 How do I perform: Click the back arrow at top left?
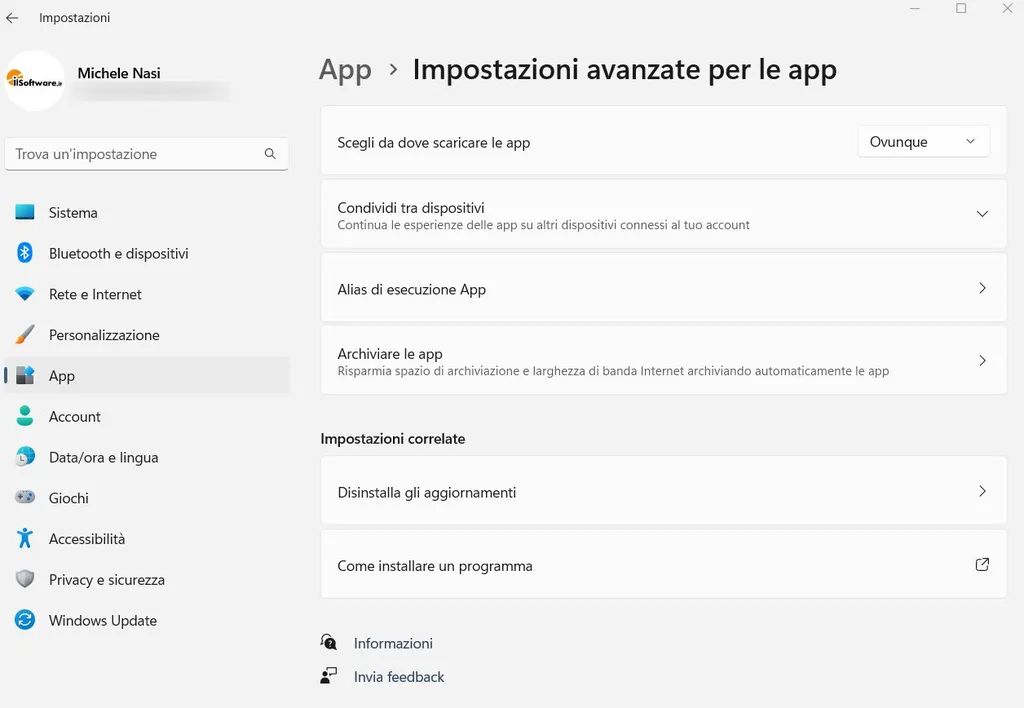(13, 17)
